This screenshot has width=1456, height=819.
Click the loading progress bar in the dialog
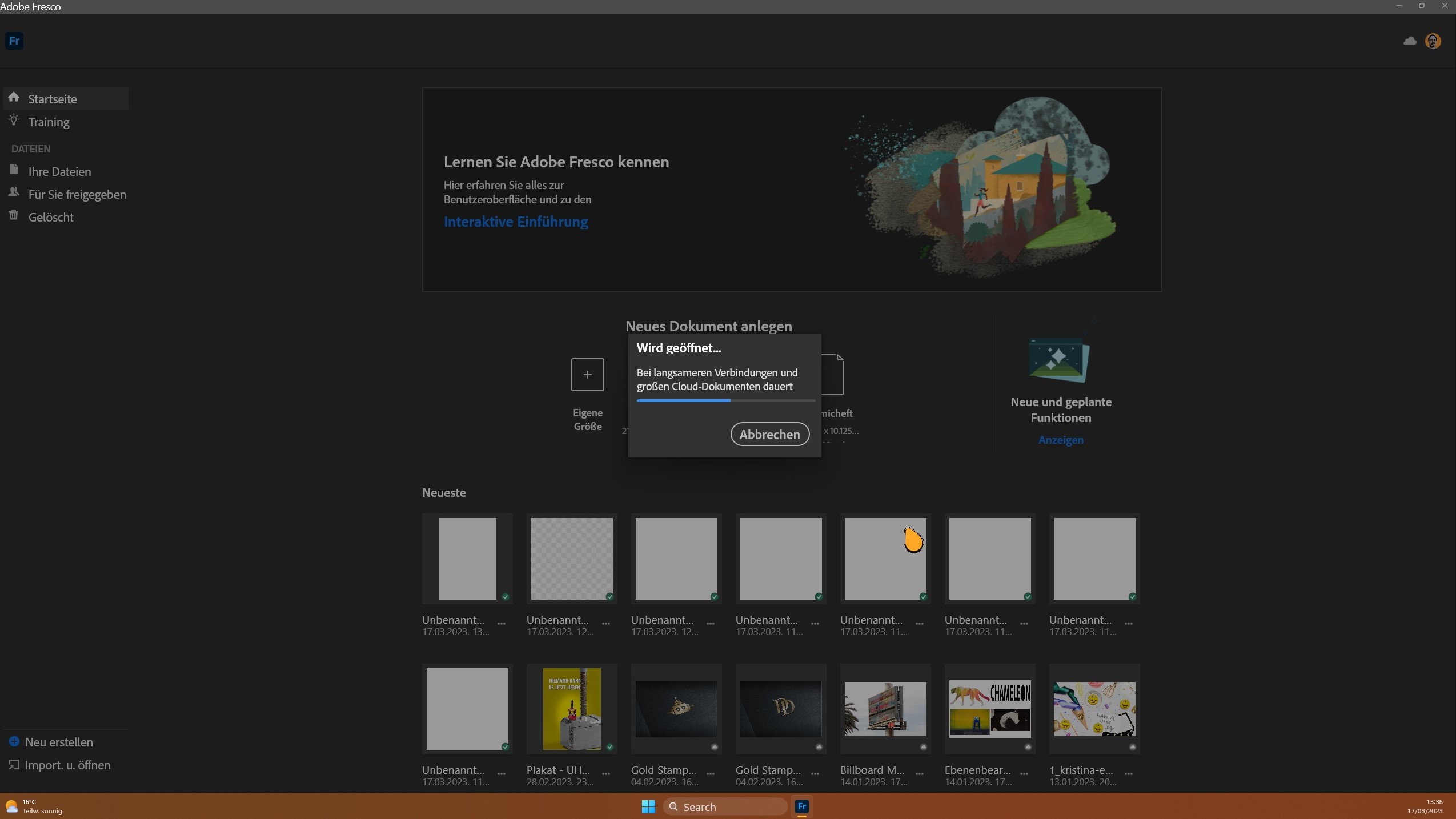pos(724,401)
